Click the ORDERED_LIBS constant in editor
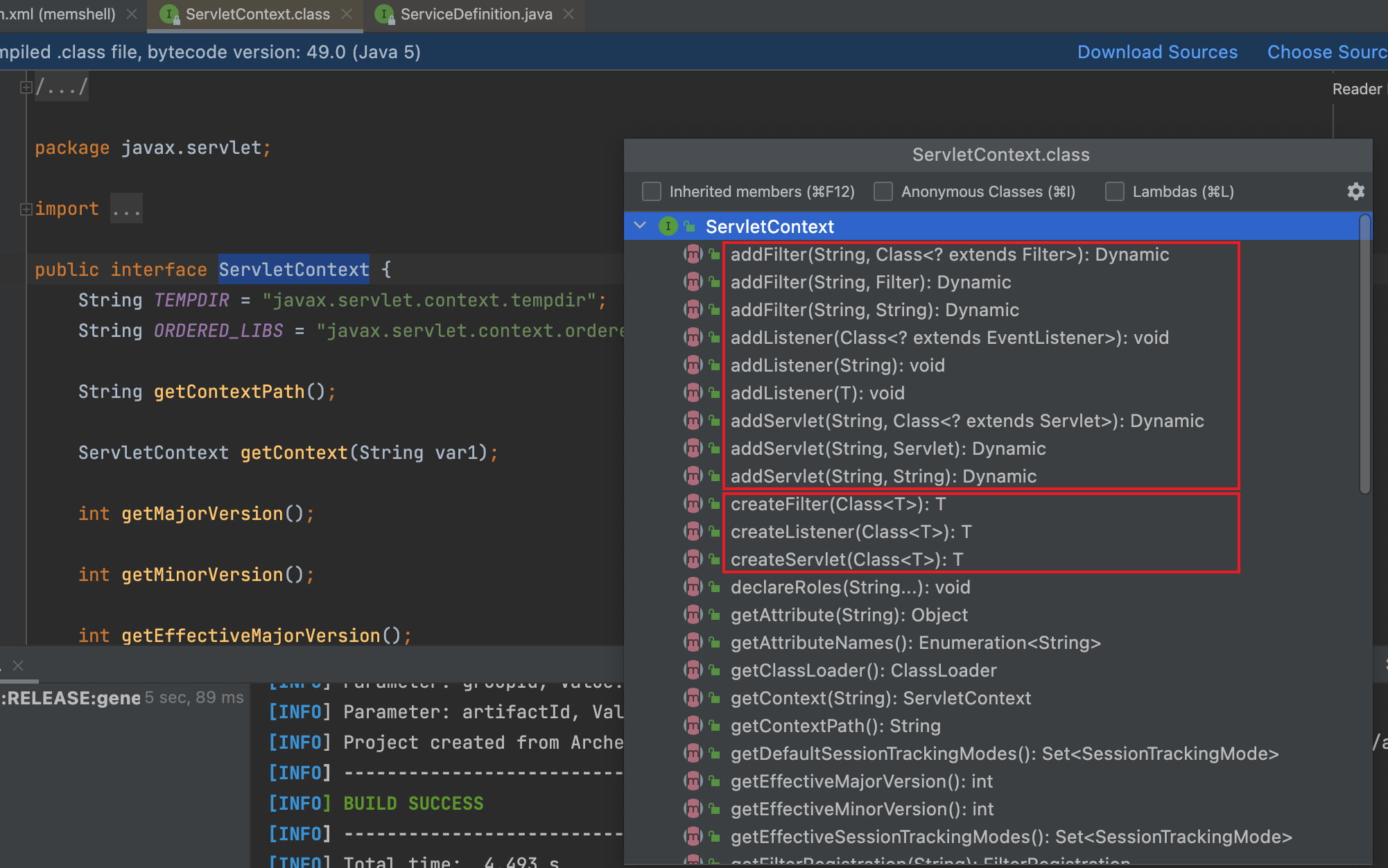The height and width of the screenshot is (868, 1388). (x=218, y=331)
